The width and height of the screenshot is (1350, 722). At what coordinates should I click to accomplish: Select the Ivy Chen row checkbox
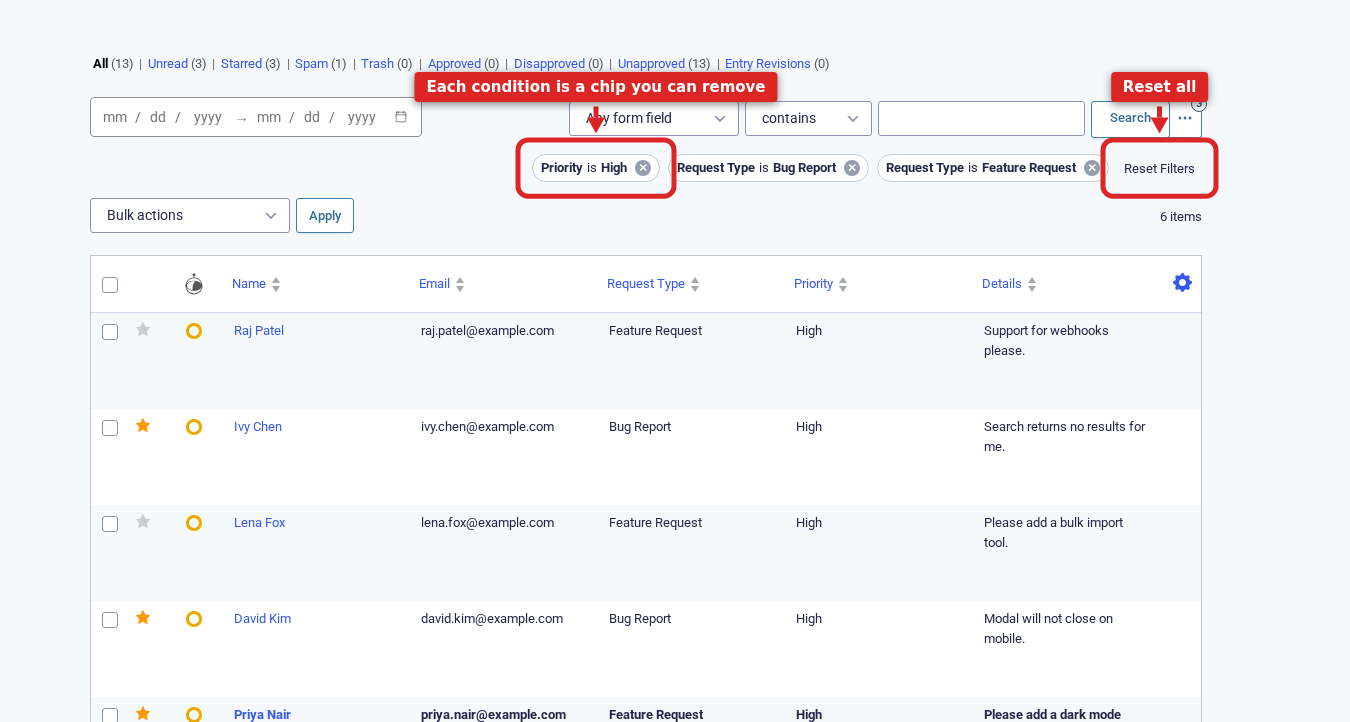pos(110,428)
